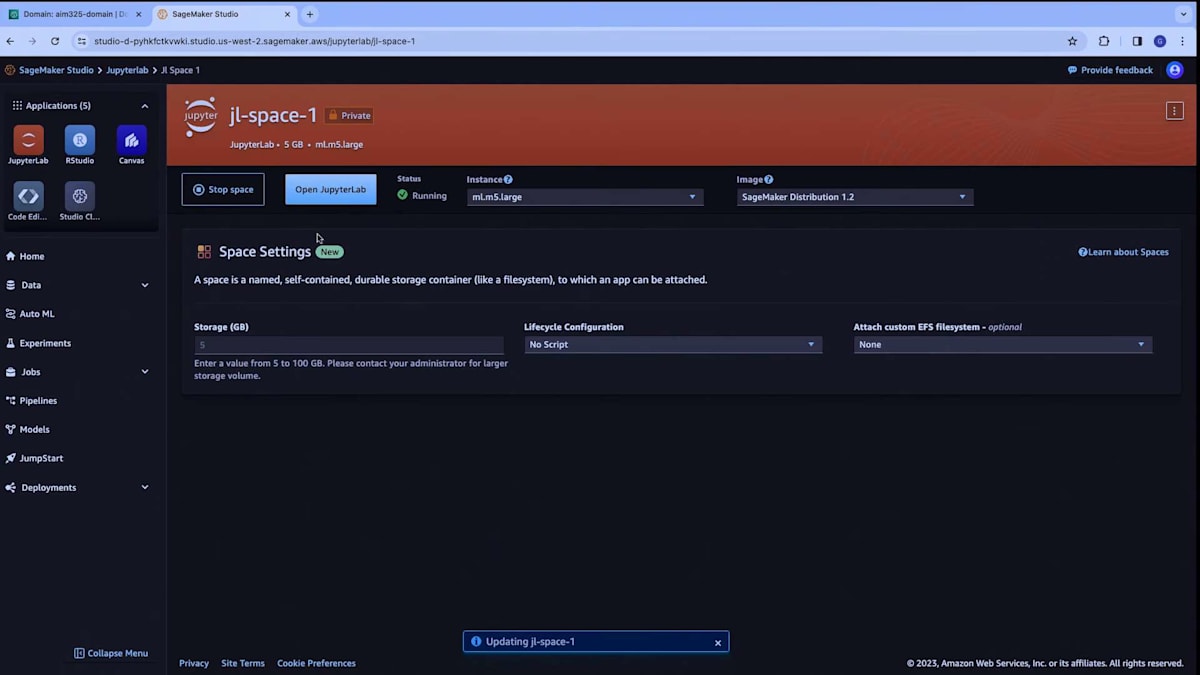This screenshot has height=675, width=1200.
Task: Switch to Domain aim325-domain browser tab
Action: (75, 14)
